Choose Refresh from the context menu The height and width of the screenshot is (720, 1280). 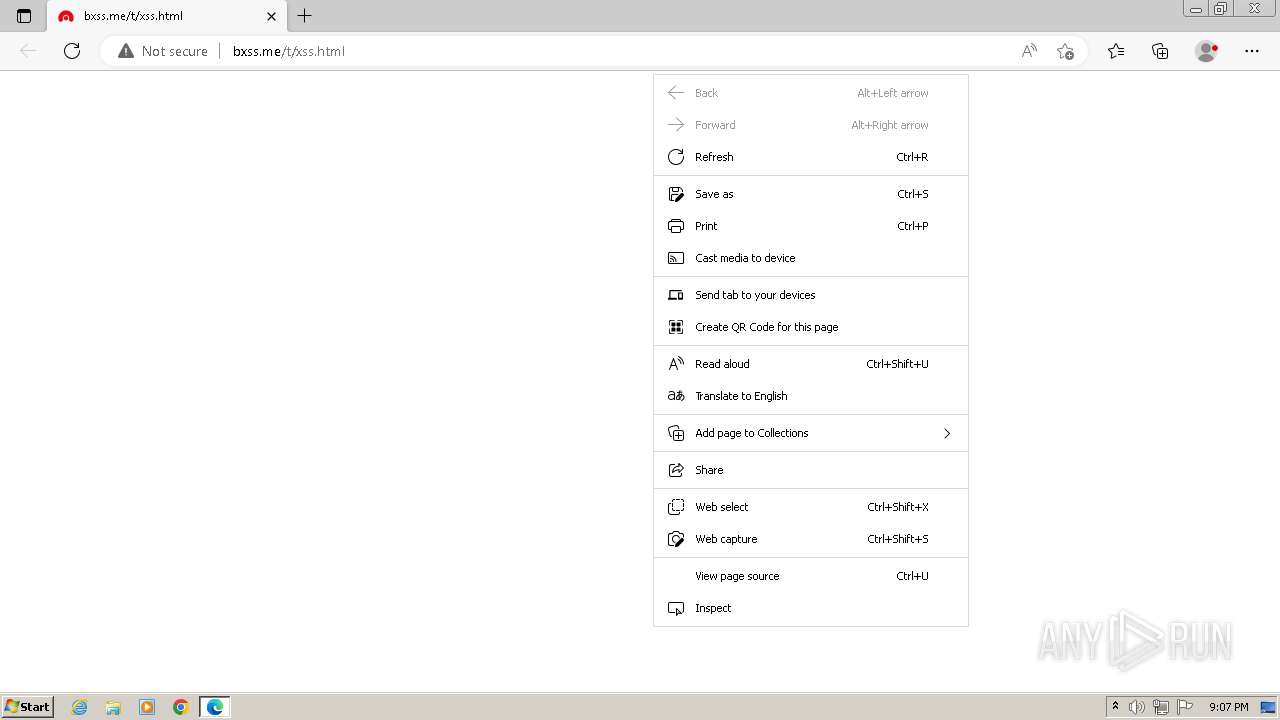click(811, 157)
